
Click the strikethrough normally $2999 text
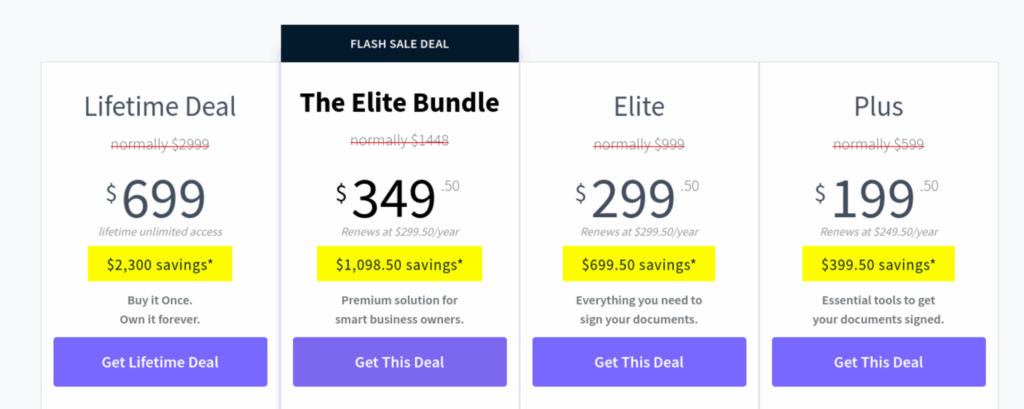[160, 144]
